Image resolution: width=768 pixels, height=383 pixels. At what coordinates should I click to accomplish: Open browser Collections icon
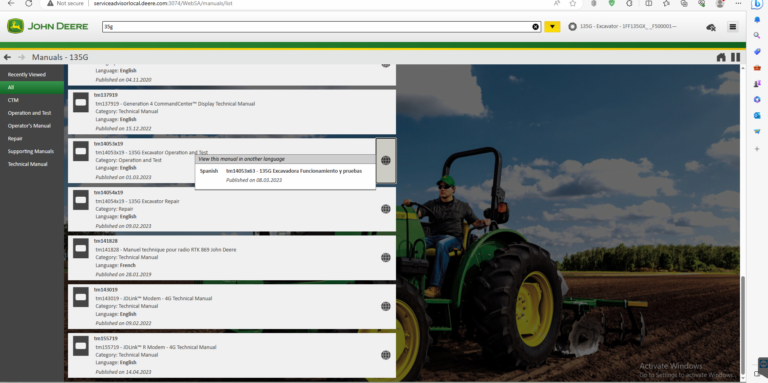[684, 3]
